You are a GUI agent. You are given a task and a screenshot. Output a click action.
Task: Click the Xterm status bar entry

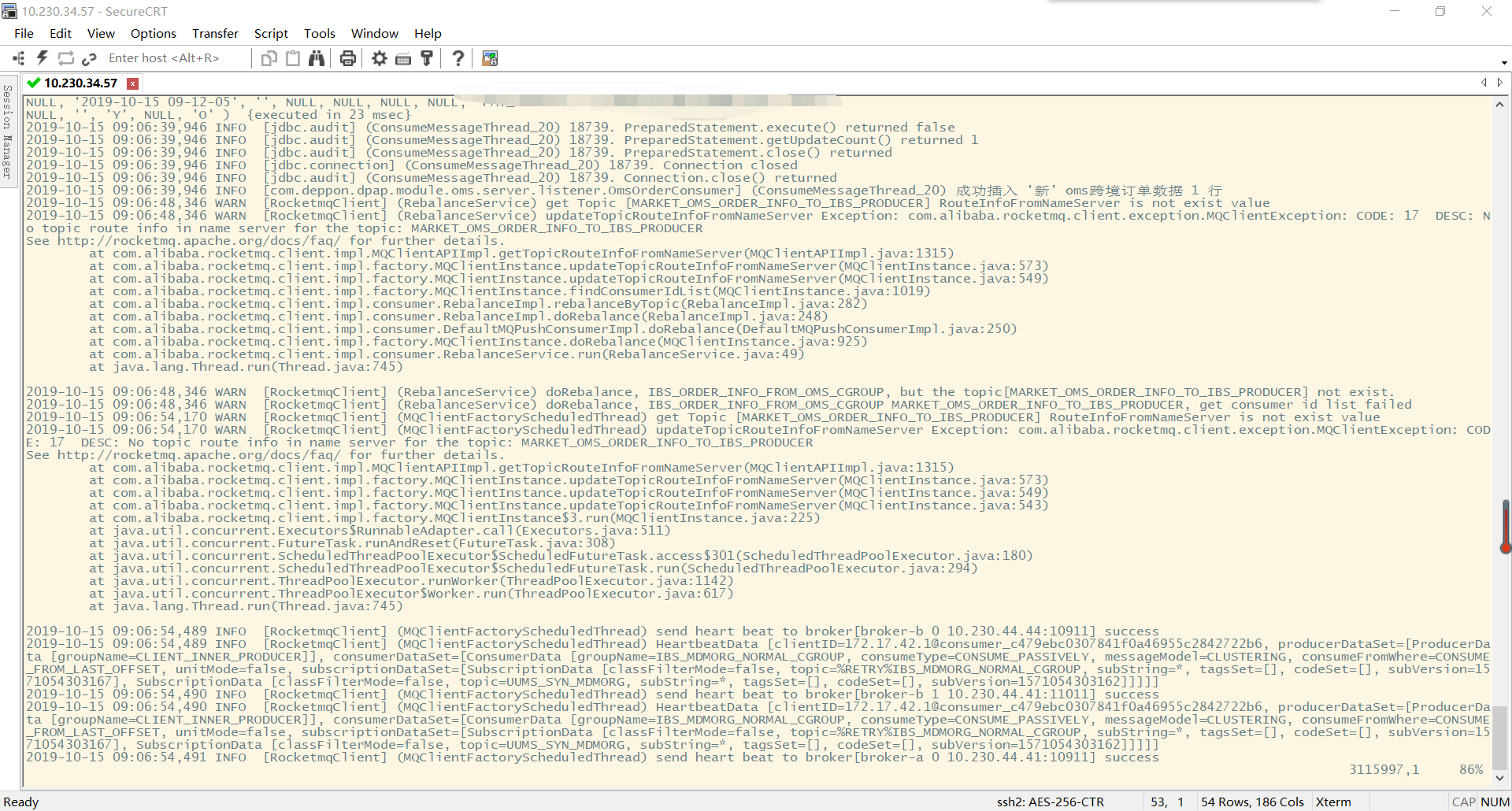pyautogui.click(x=1333, y=802)
